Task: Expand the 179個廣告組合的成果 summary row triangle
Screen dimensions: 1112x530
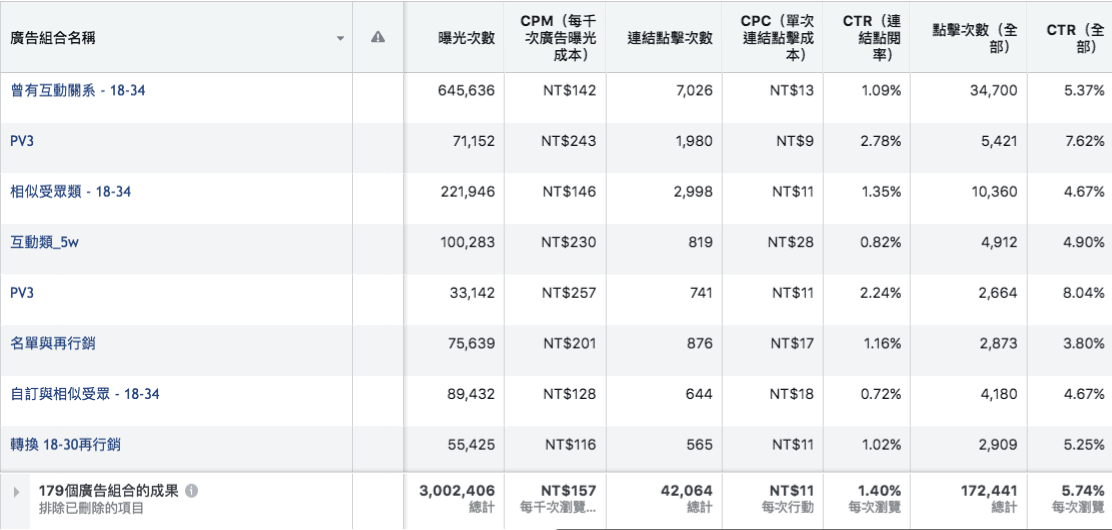Action: [x=15, y=492]
